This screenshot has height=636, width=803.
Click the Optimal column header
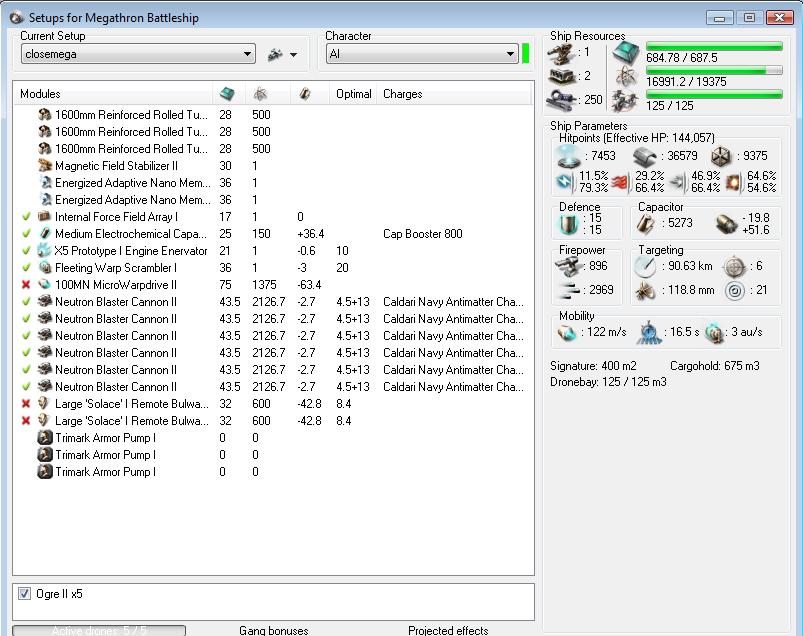(x=354, y=94)
